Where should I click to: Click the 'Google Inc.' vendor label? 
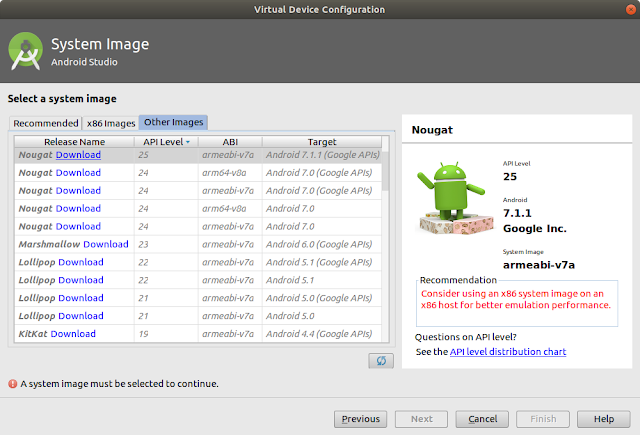535,229
